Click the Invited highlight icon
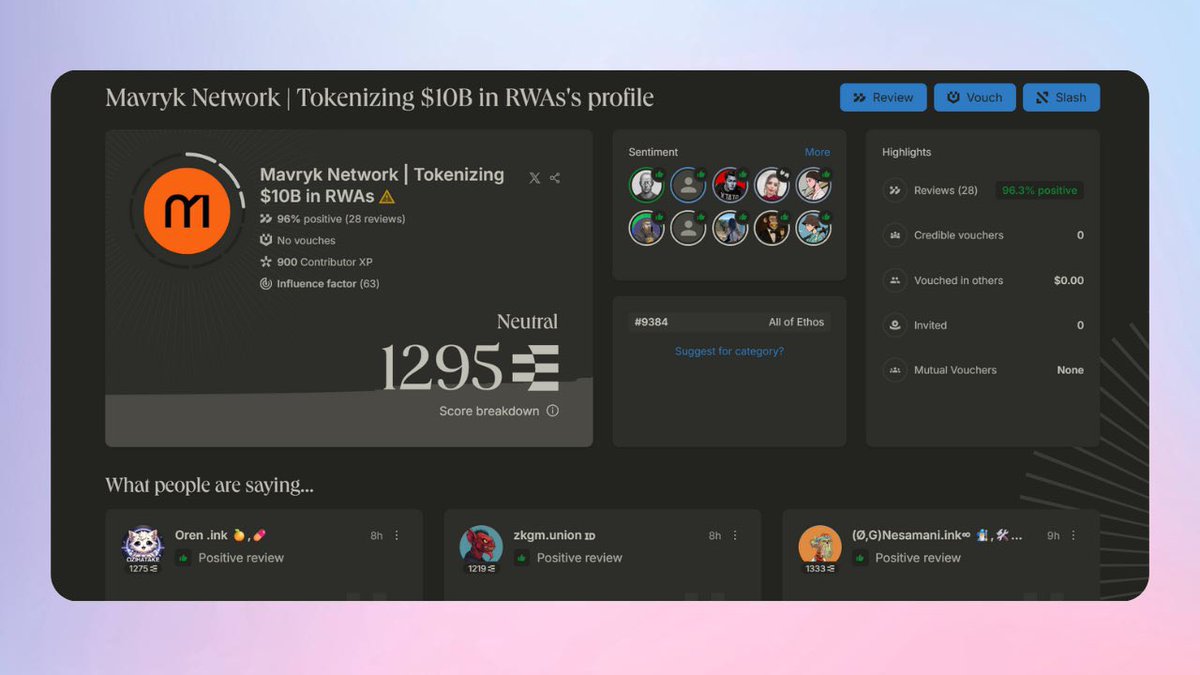The image size is (1200, 675). pyautogui.click(x=894, y=325)
